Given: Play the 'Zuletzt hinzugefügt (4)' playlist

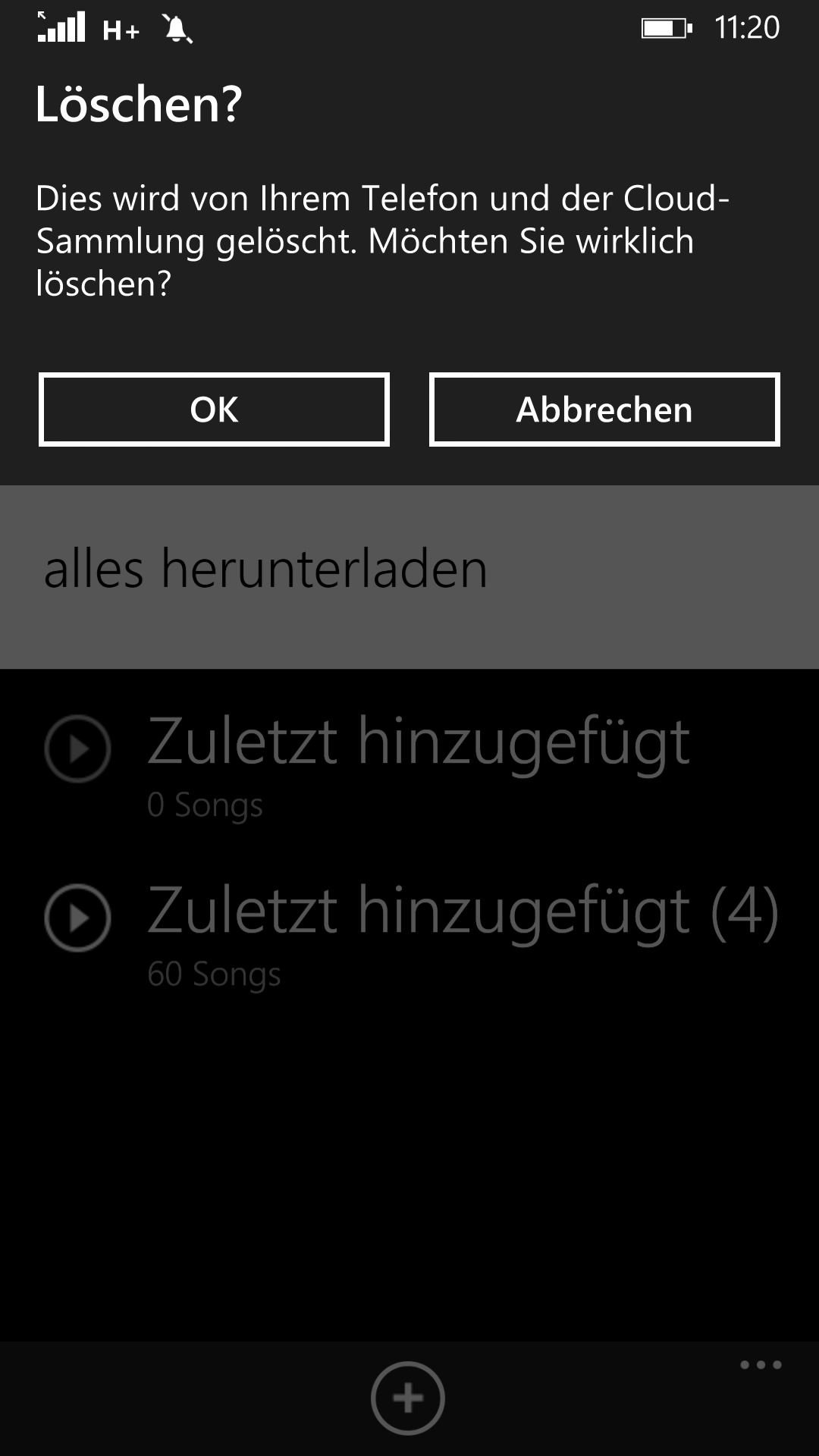Looking at the screenshot, I should click(x=77, y=918).
